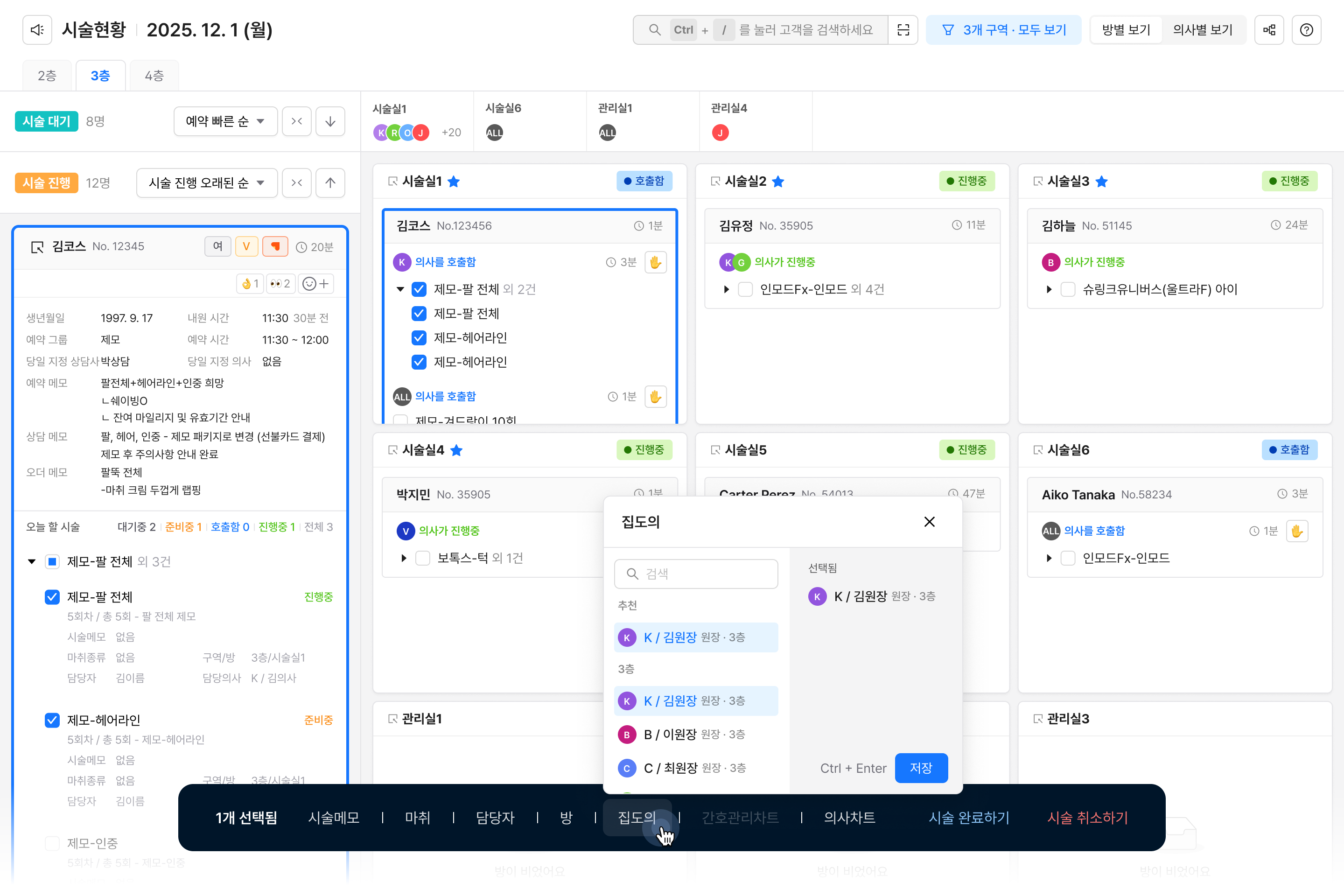
Task: Click the speaker announcement icon
Action: (37, 30)
